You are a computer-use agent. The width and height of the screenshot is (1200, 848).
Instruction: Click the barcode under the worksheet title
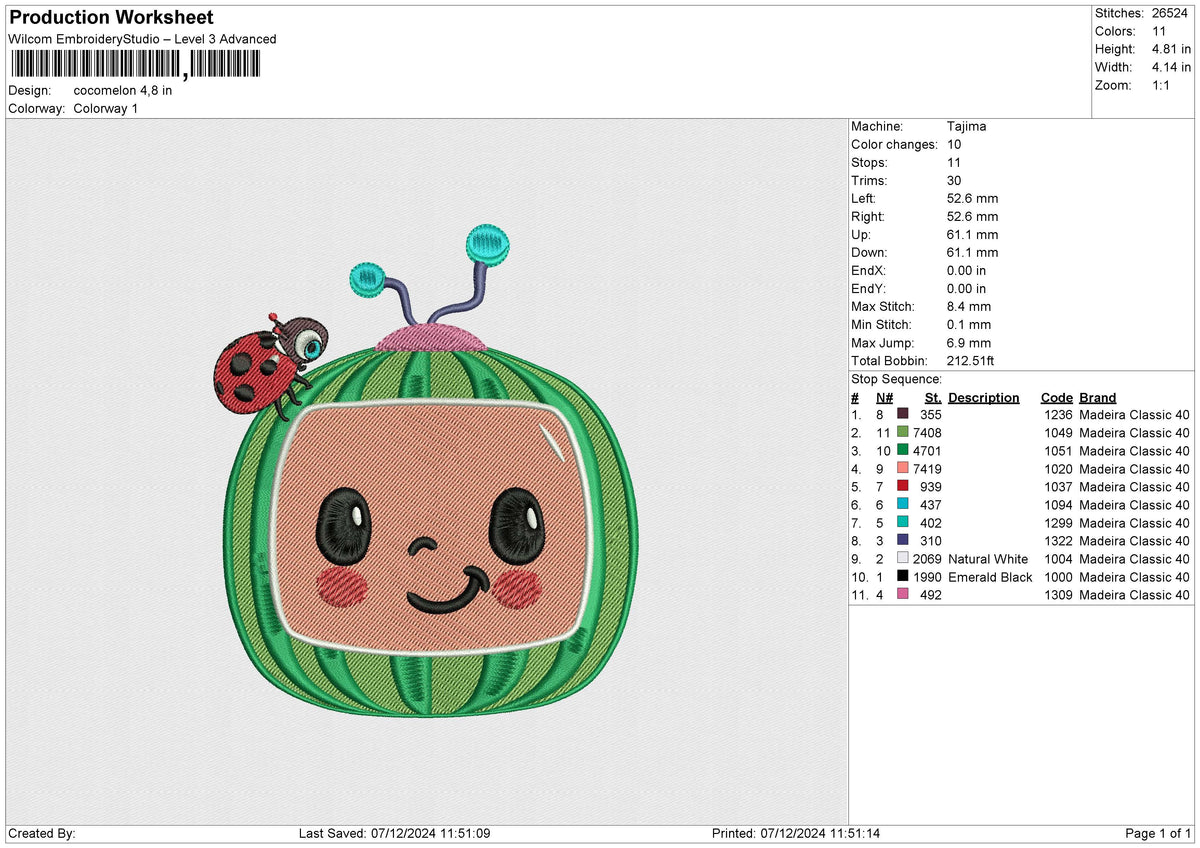[136, 65]
